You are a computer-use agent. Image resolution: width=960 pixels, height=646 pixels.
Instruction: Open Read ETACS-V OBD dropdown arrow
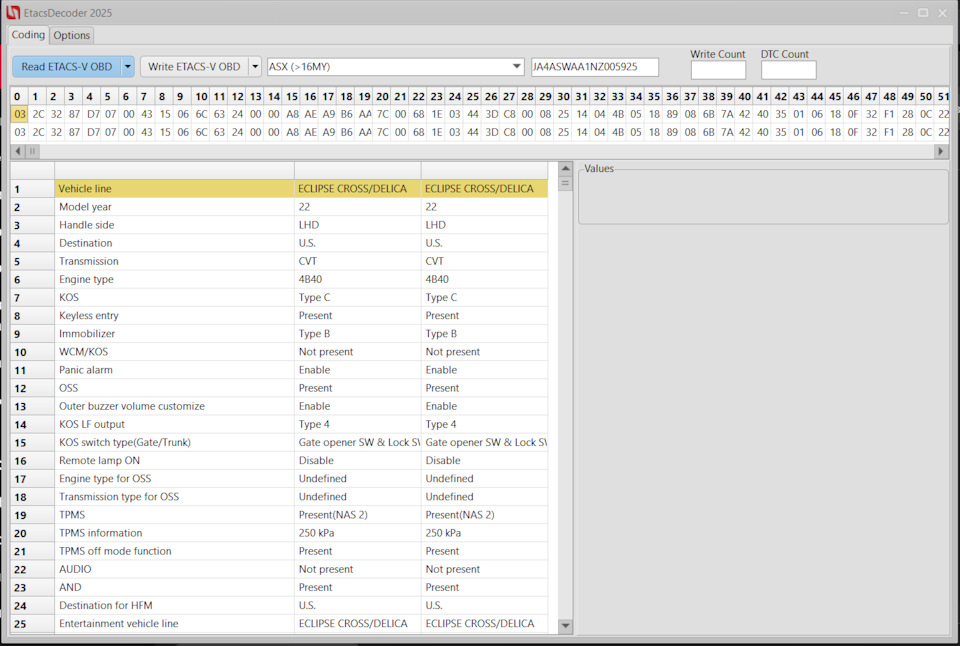[x=128, y=66]
